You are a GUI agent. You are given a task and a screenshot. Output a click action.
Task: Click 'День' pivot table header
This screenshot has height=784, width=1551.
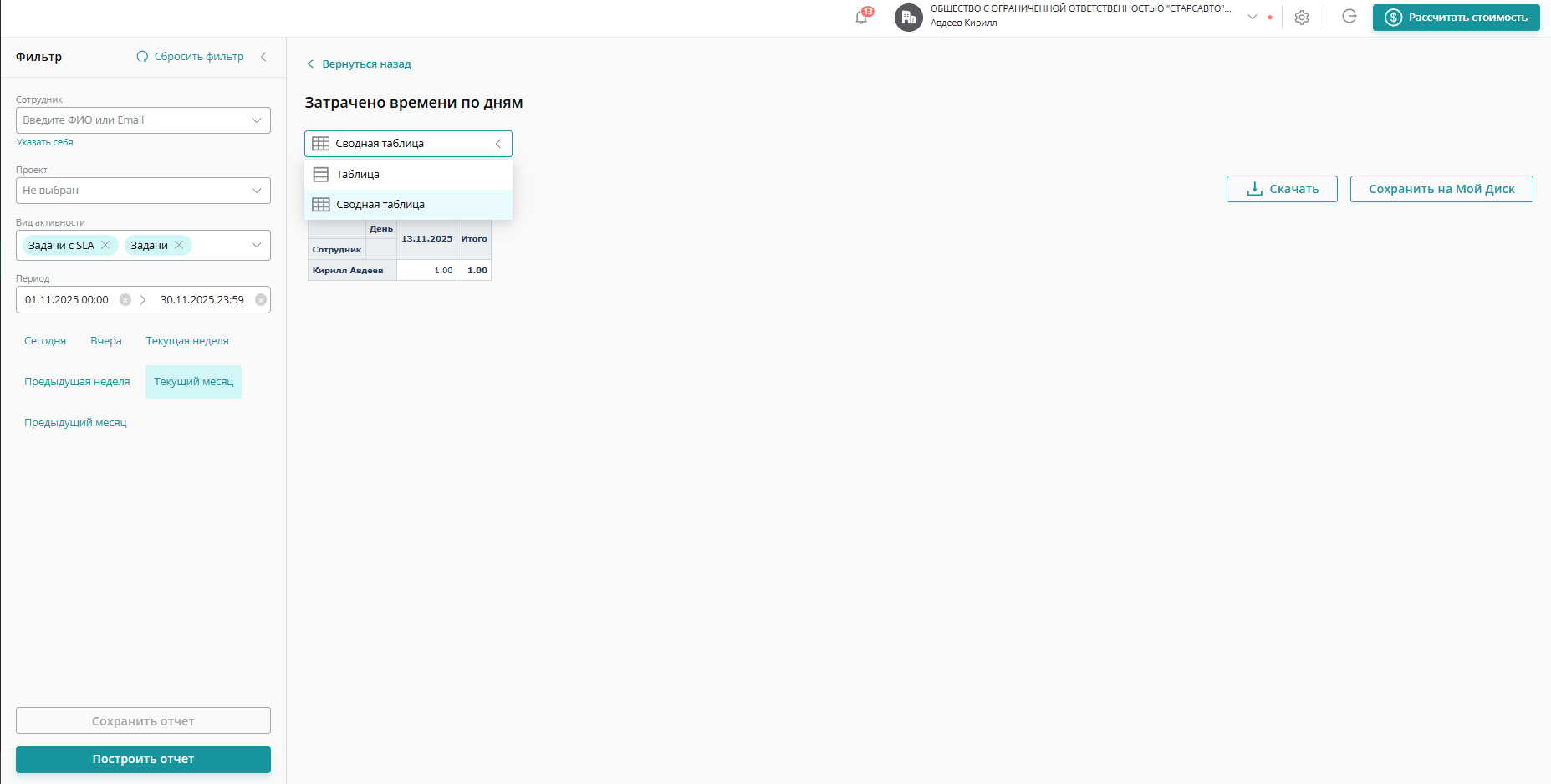point(381,229)
